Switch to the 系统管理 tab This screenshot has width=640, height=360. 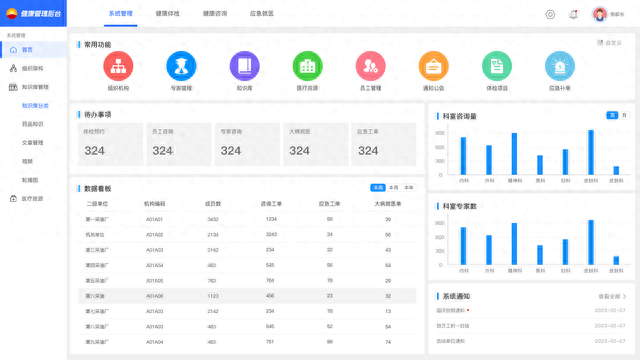tap(120, 13)
